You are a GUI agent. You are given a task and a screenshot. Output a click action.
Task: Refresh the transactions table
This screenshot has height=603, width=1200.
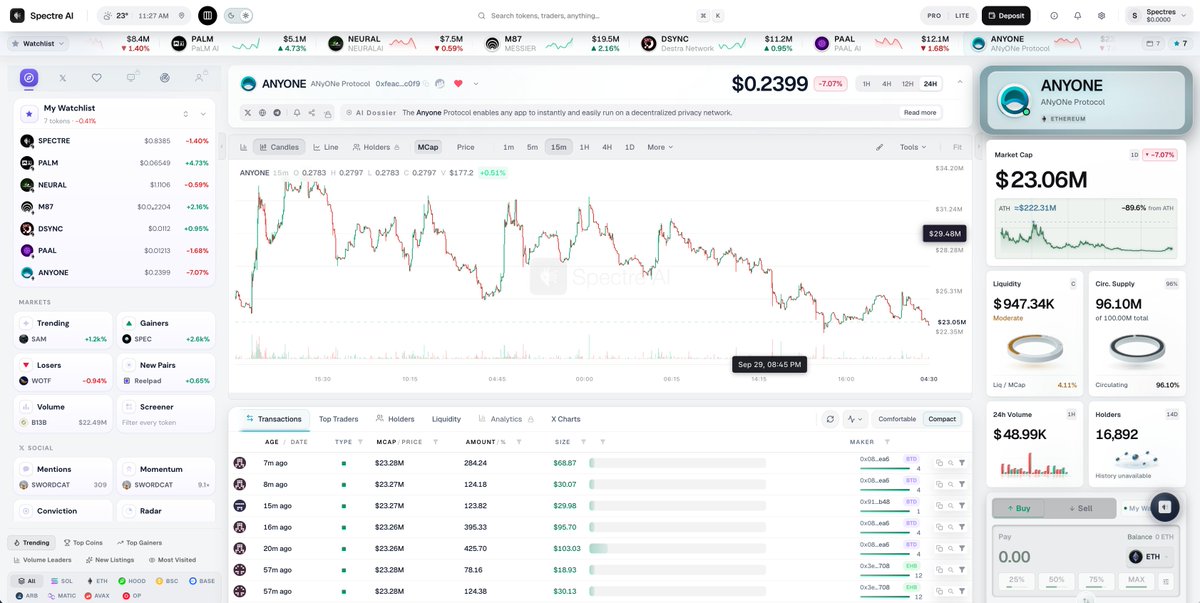click(830, 419)
